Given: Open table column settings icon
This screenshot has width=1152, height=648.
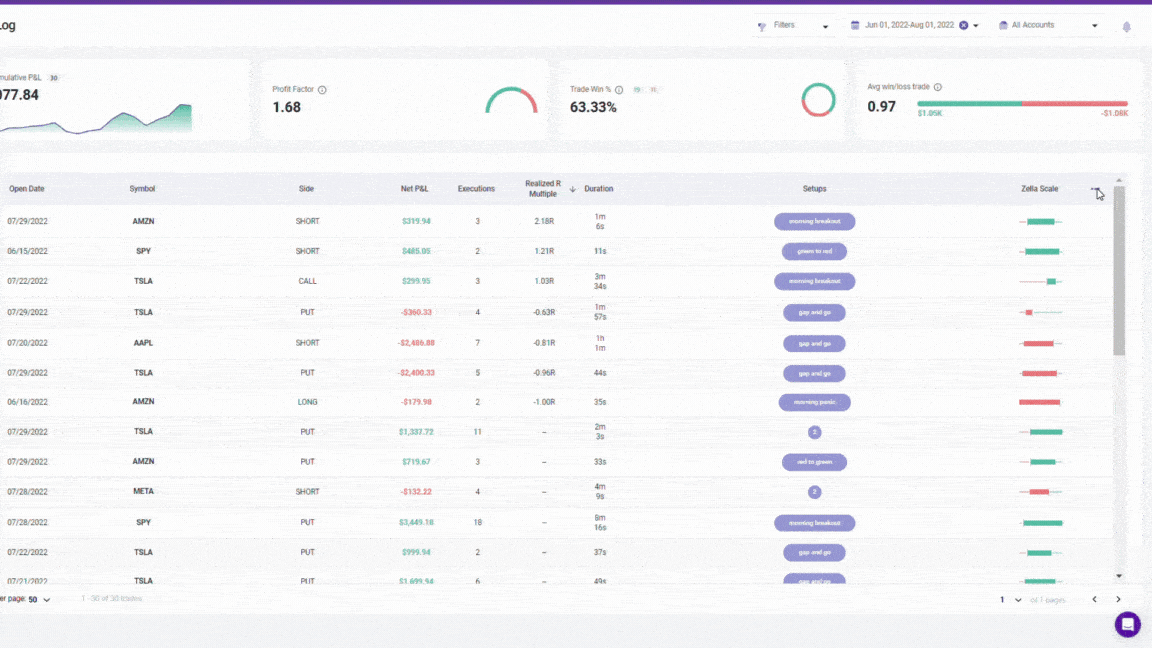Looking at the screenshot, I should click(1096, 189).
